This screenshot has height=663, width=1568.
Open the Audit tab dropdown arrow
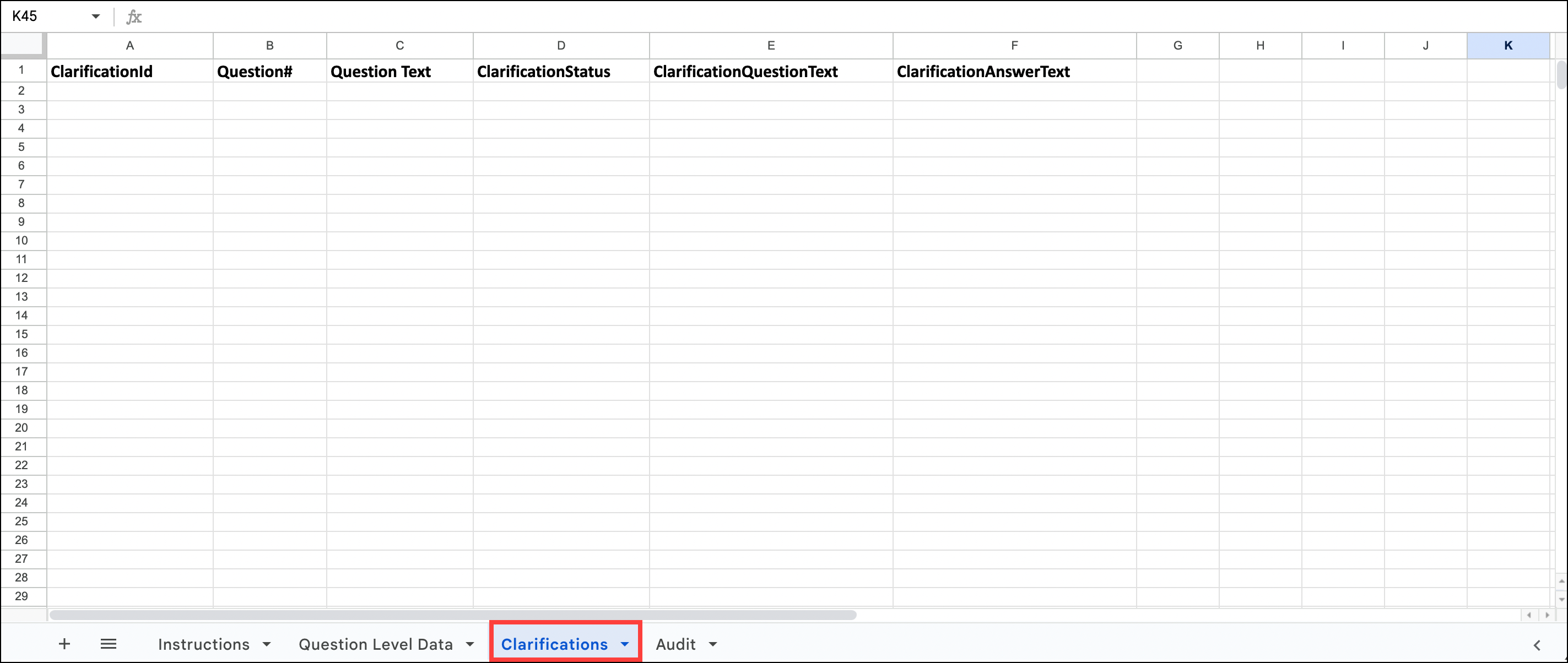click(713, 644)
